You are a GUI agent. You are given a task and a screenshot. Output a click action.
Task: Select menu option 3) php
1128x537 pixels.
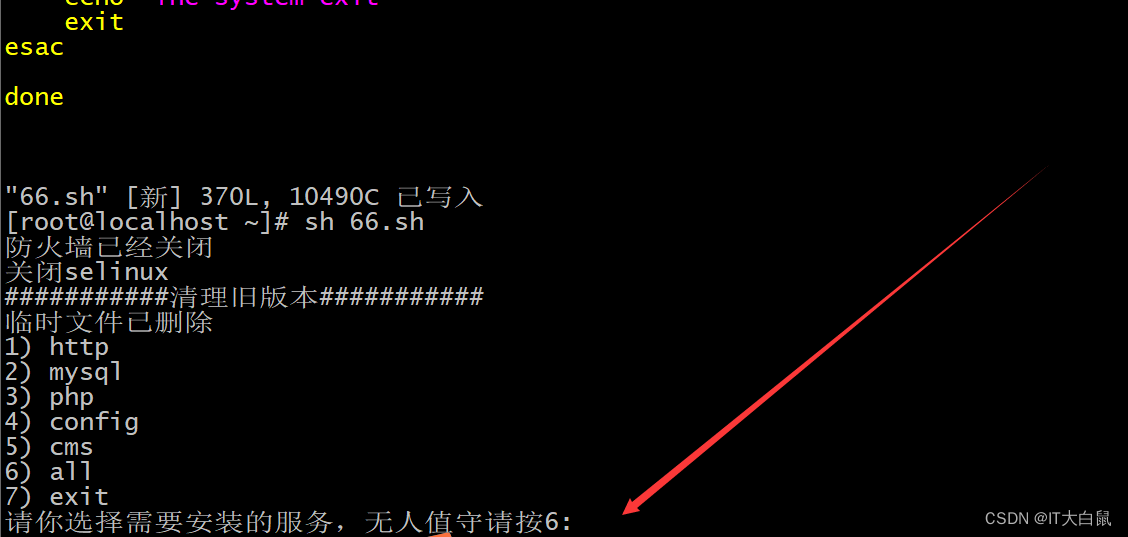(49, 397)
